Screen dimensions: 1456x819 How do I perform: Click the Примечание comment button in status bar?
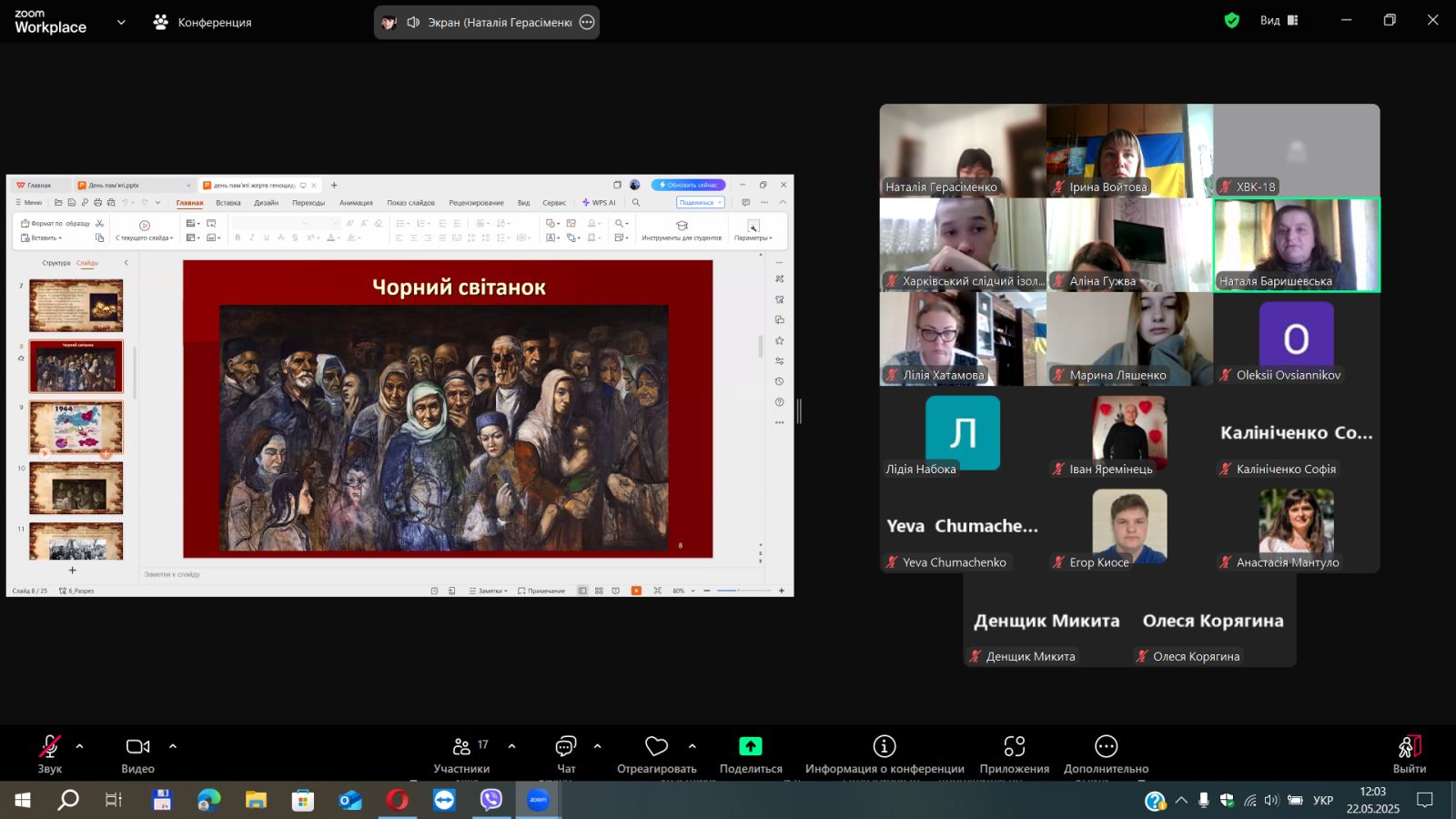pos(541,591)
